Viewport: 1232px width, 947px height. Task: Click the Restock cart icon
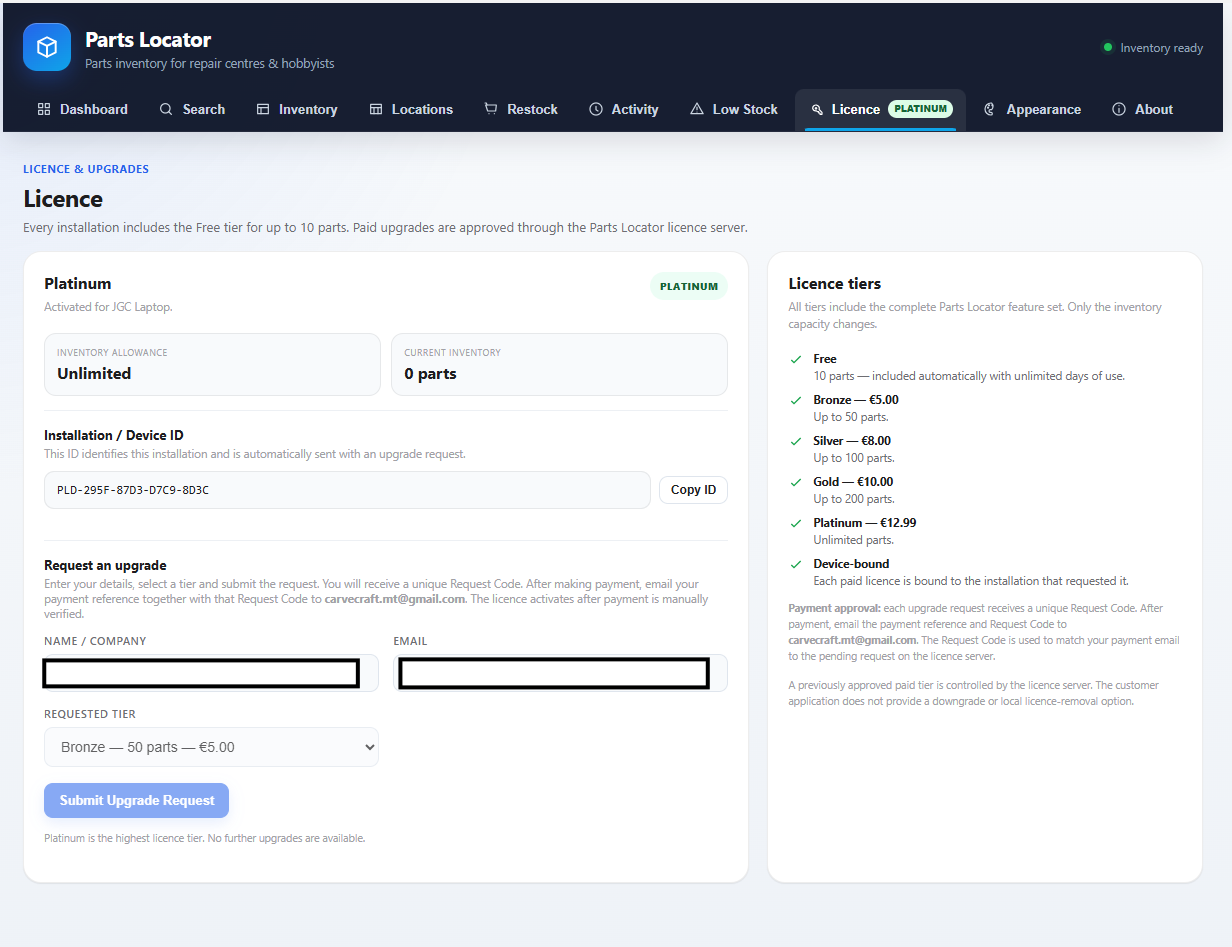491,109
